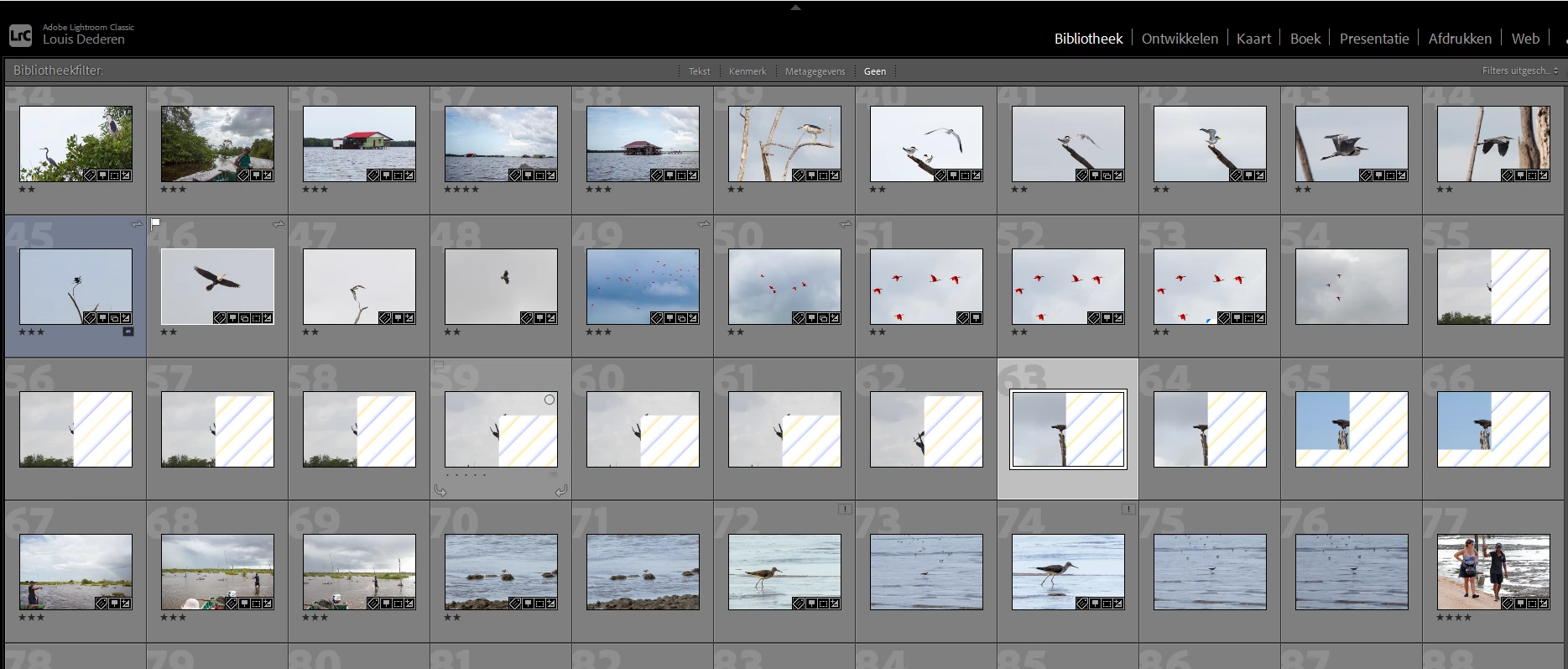Screen dimensions: 1568x669
Task: Select the Bibliotheek module tab
Action: click(1088, 39)
